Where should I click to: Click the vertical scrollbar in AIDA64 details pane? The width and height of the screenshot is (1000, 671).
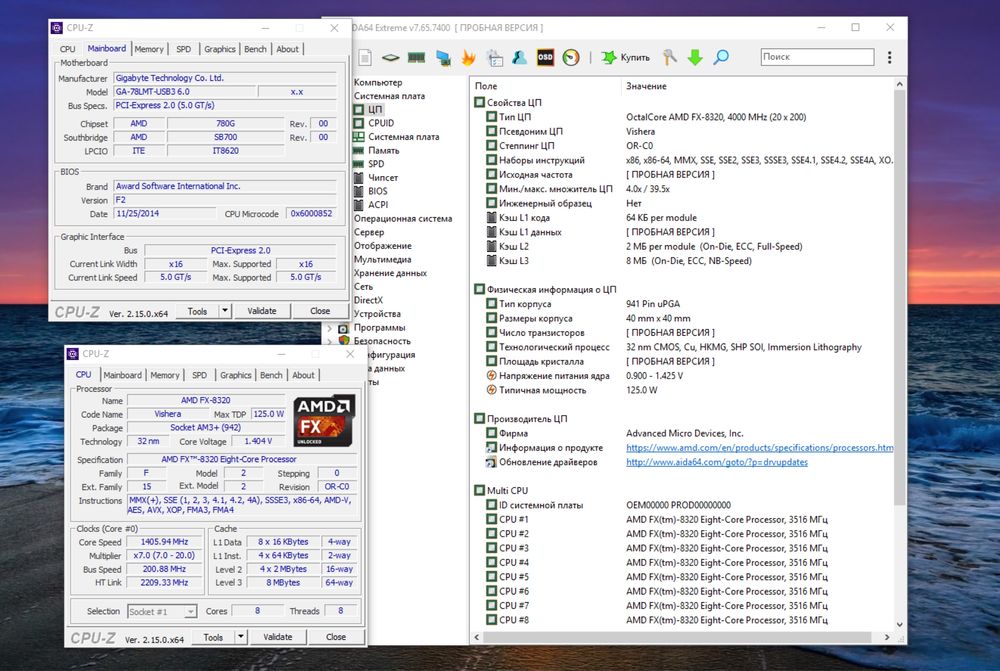[x=900, y=297]
